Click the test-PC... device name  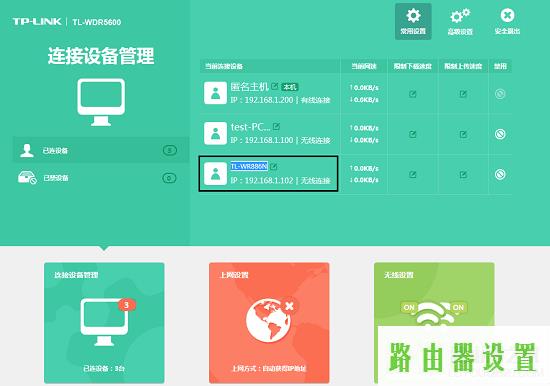coord(250,127)
